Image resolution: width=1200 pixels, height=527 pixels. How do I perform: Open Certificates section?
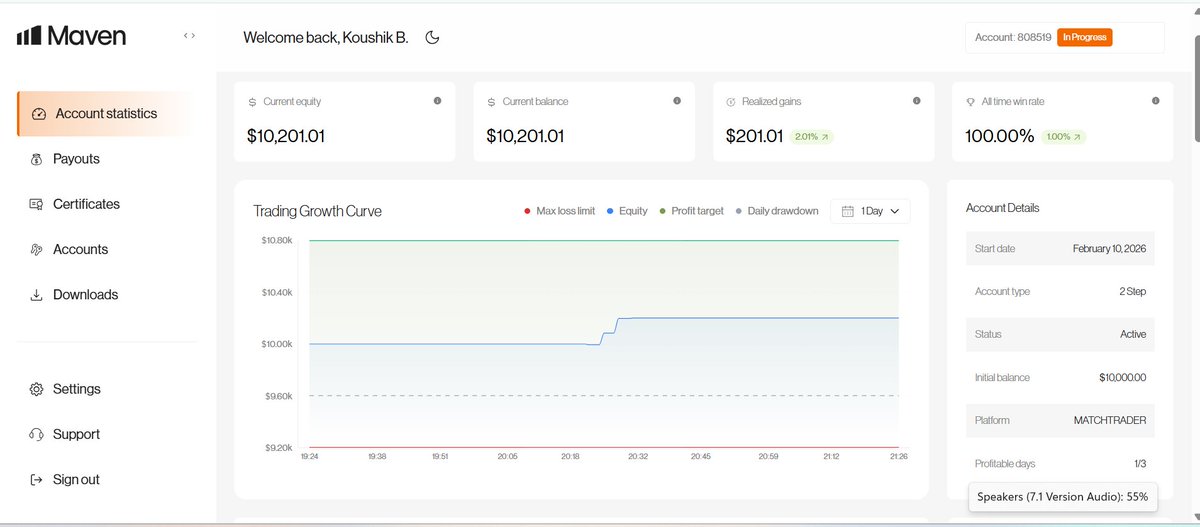[86, 204]
